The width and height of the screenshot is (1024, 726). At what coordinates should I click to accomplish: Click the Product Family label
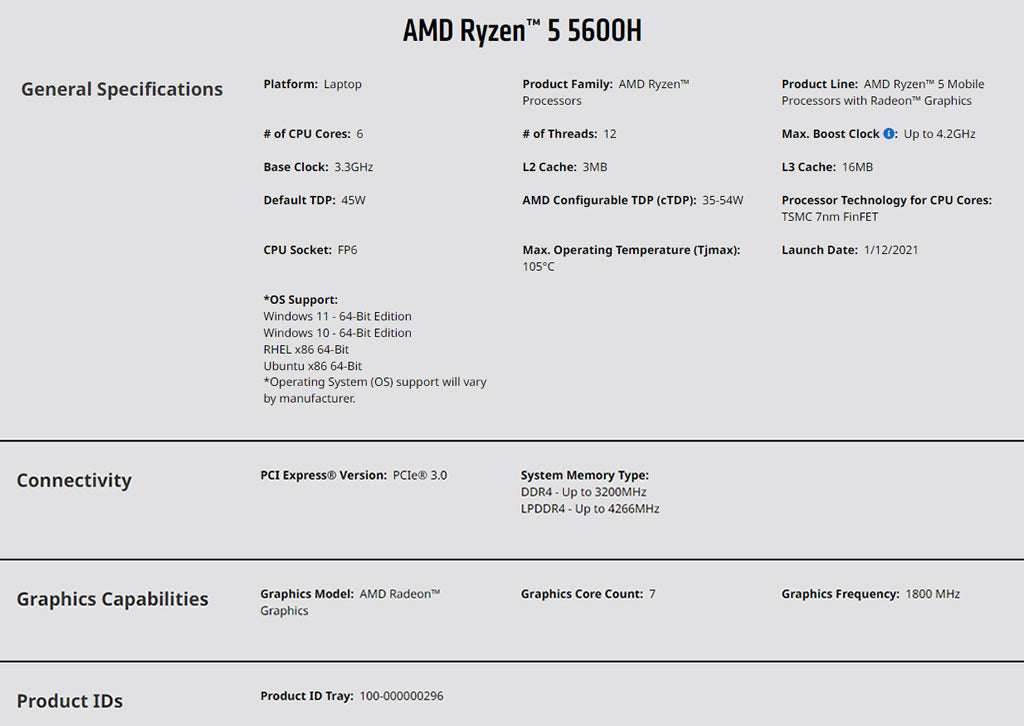[x=568, y=84]
